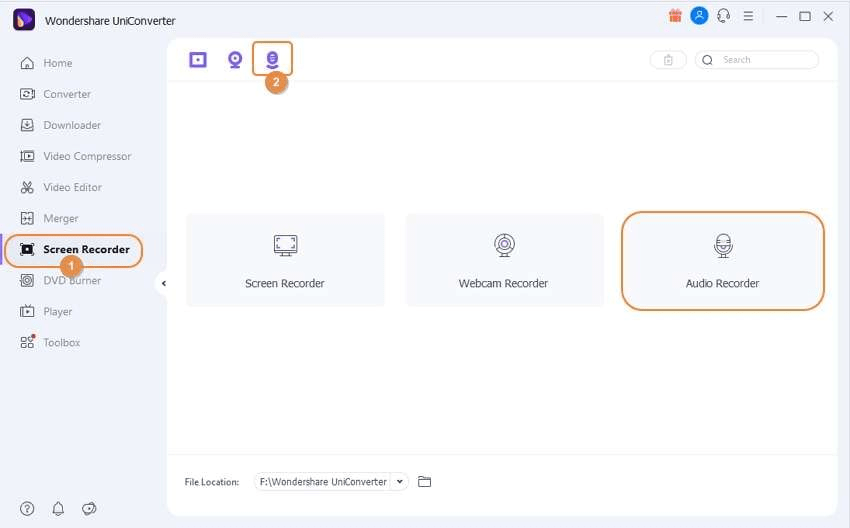Click the customer support headset icon

(x=724, y=16)
